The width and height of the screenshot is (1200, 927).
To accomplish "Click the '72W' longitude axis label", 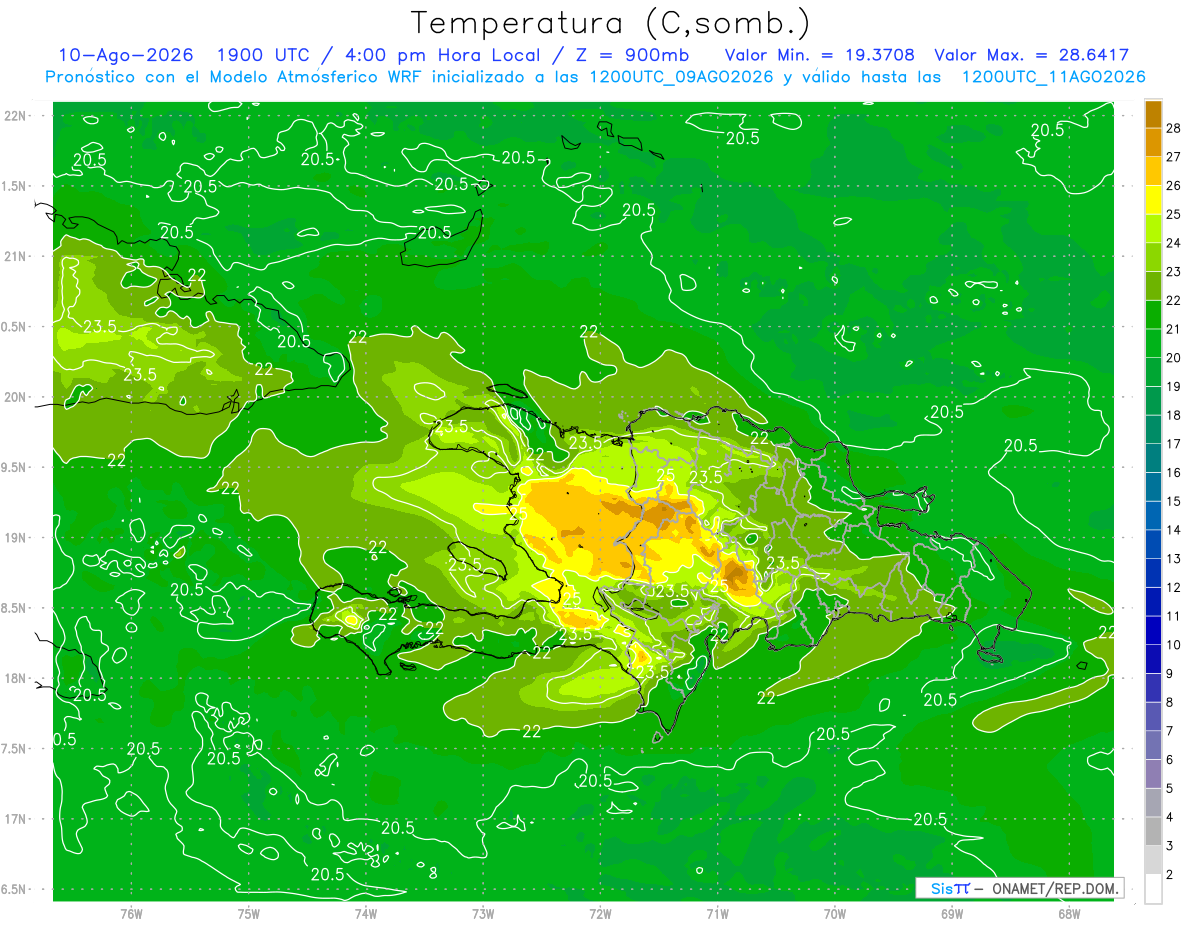I will point(600,913).
